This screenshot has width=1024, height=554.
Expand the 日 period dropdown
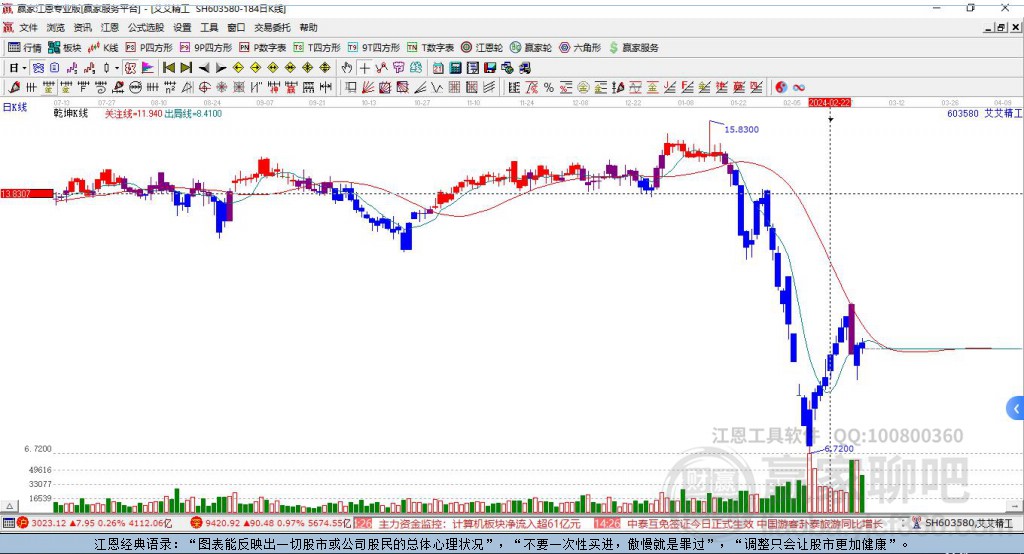click(x=24, y=68)
